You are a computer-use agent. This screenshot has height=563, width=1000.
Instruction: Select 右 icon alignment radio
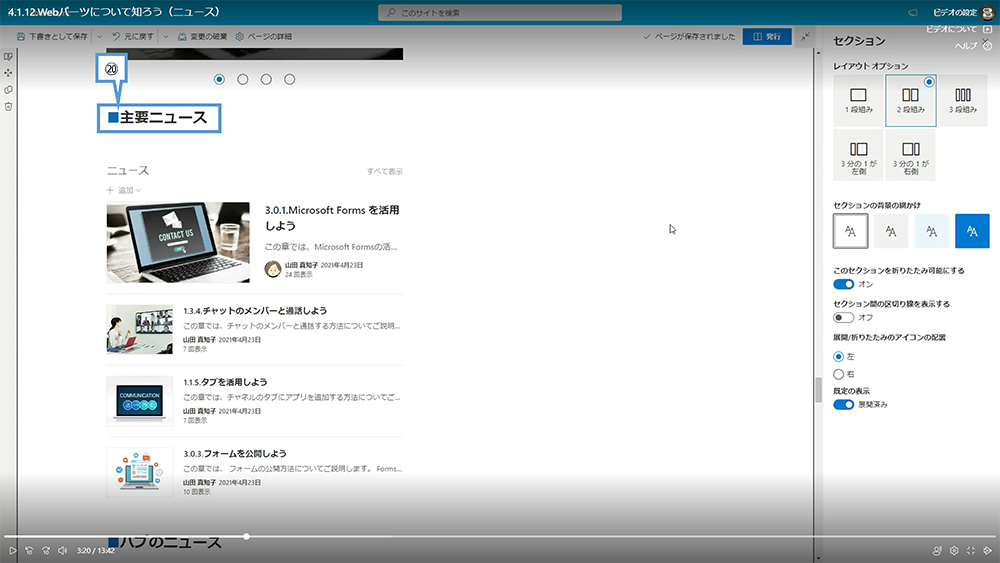(x=838, y=374)
